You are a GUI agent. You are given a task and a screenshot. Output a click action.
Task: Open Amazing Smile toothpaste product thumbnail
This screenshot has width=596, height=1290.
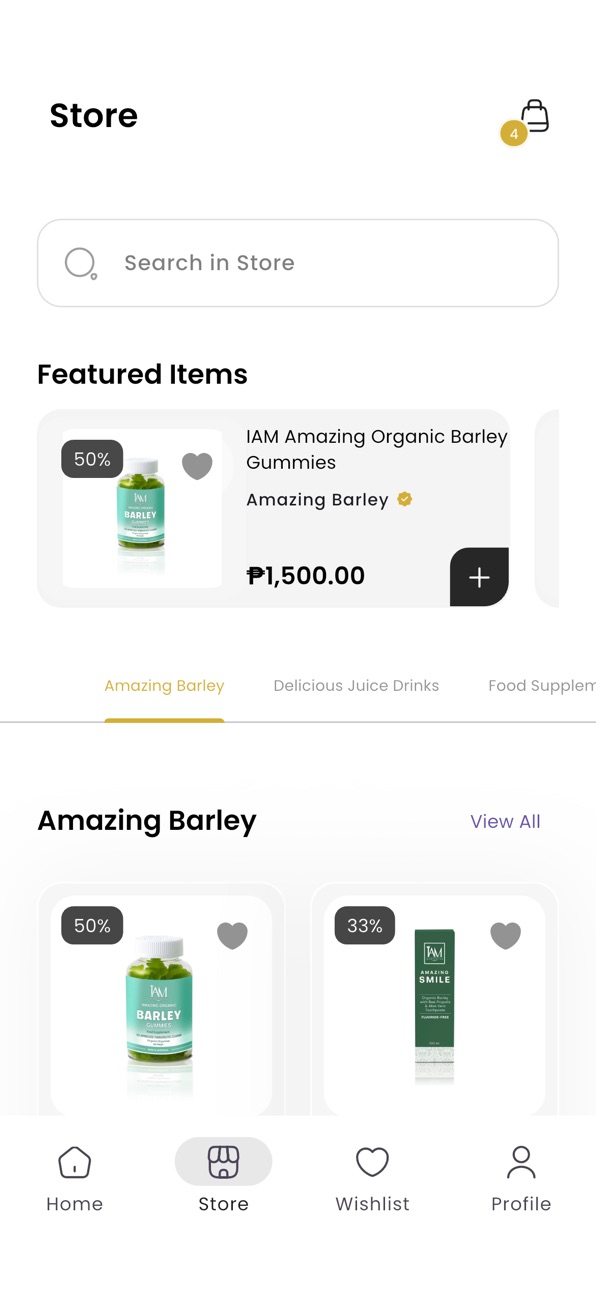434,1005
